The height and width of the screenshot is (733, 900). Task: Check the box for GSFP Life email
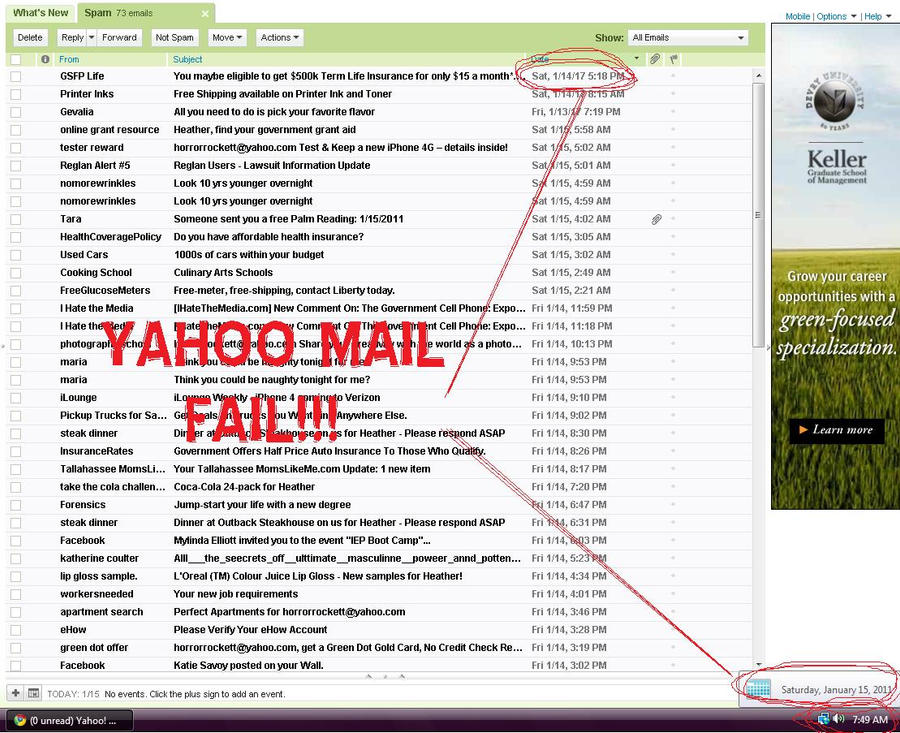pos(15,76)
